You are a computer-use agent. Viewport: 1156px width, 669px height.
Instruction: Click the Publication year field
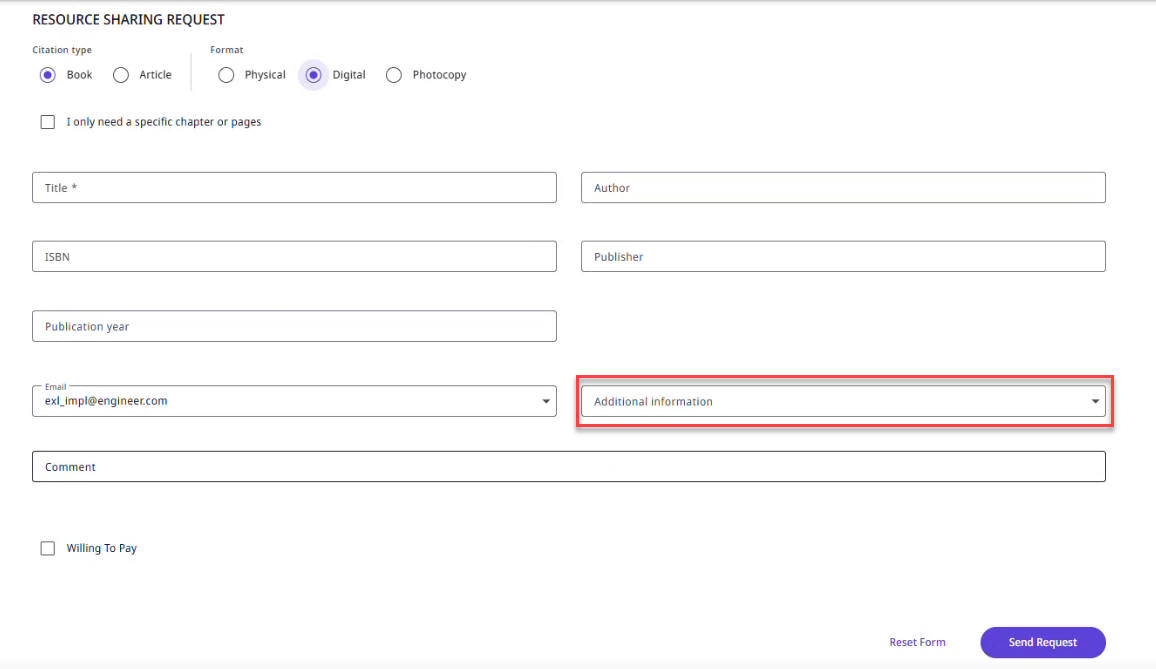pyautogui.click(x=294, y=326)
